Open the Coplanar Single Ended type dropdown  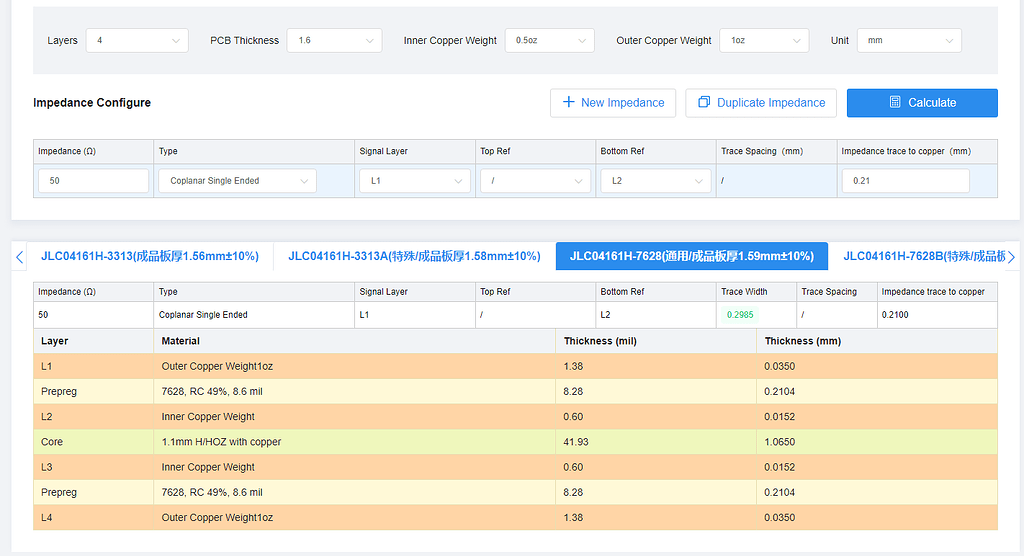pos(237,181)
